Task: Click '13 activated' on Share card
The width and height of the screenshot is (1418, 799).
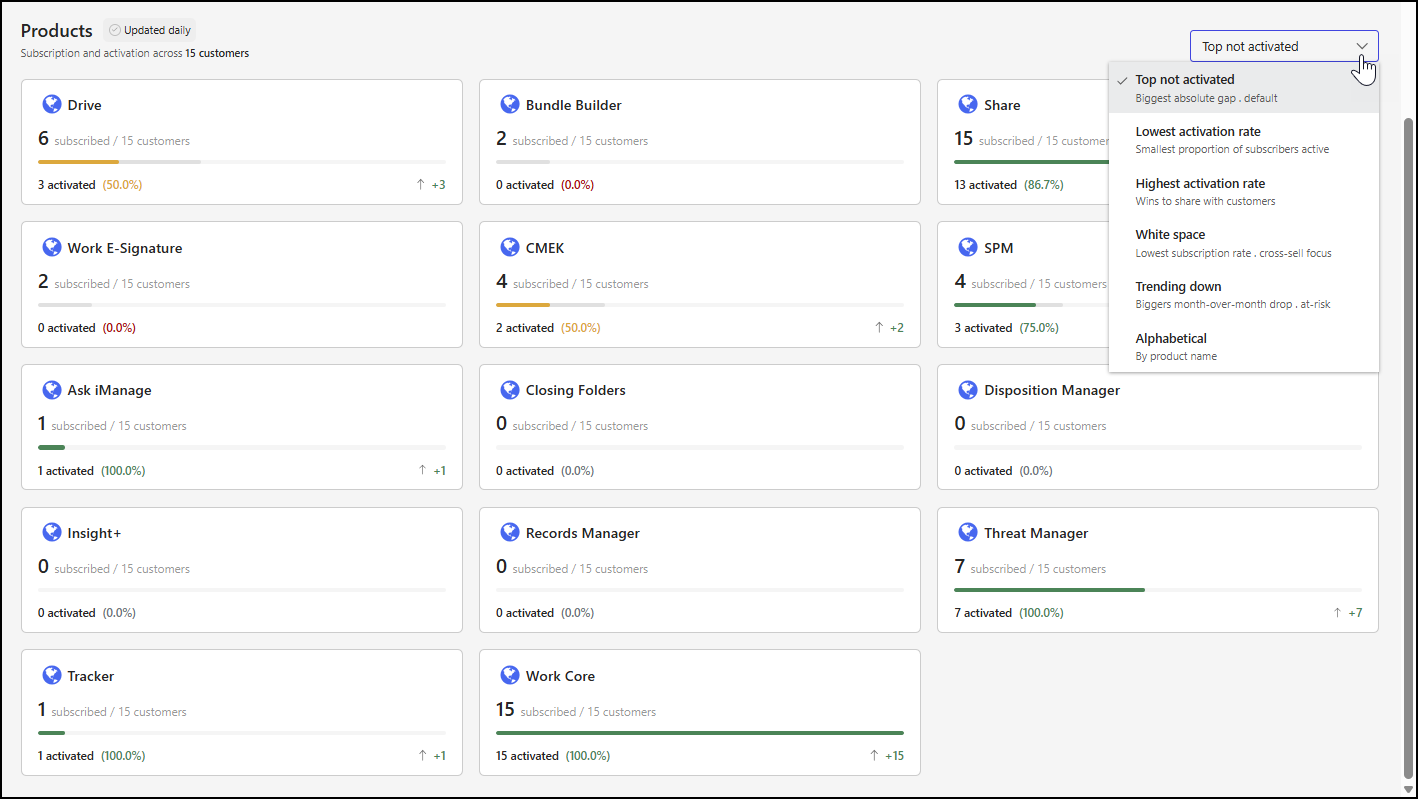Action: pos(985,185)
